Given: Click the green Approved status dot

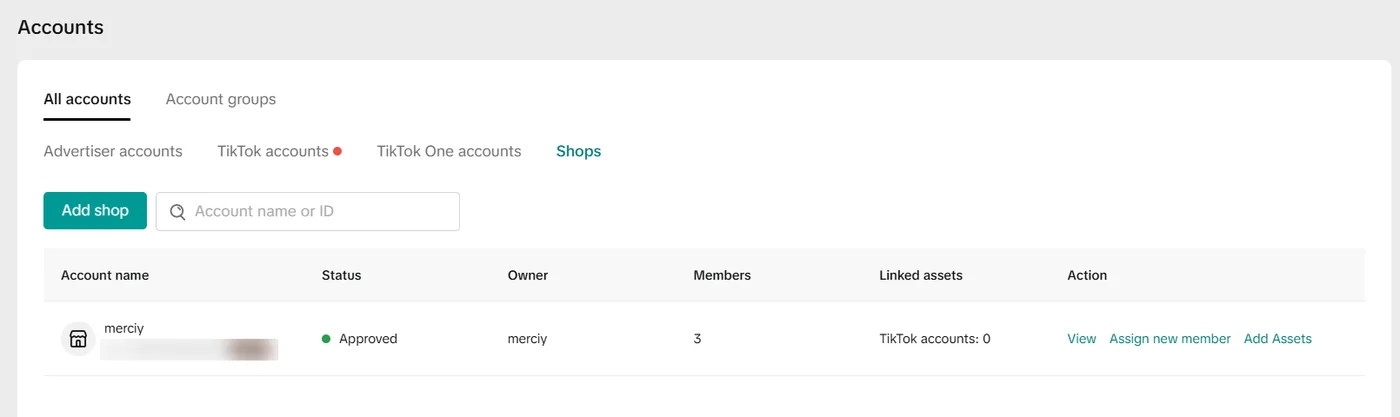Looking at the screenshot, I should click(326, 339).
